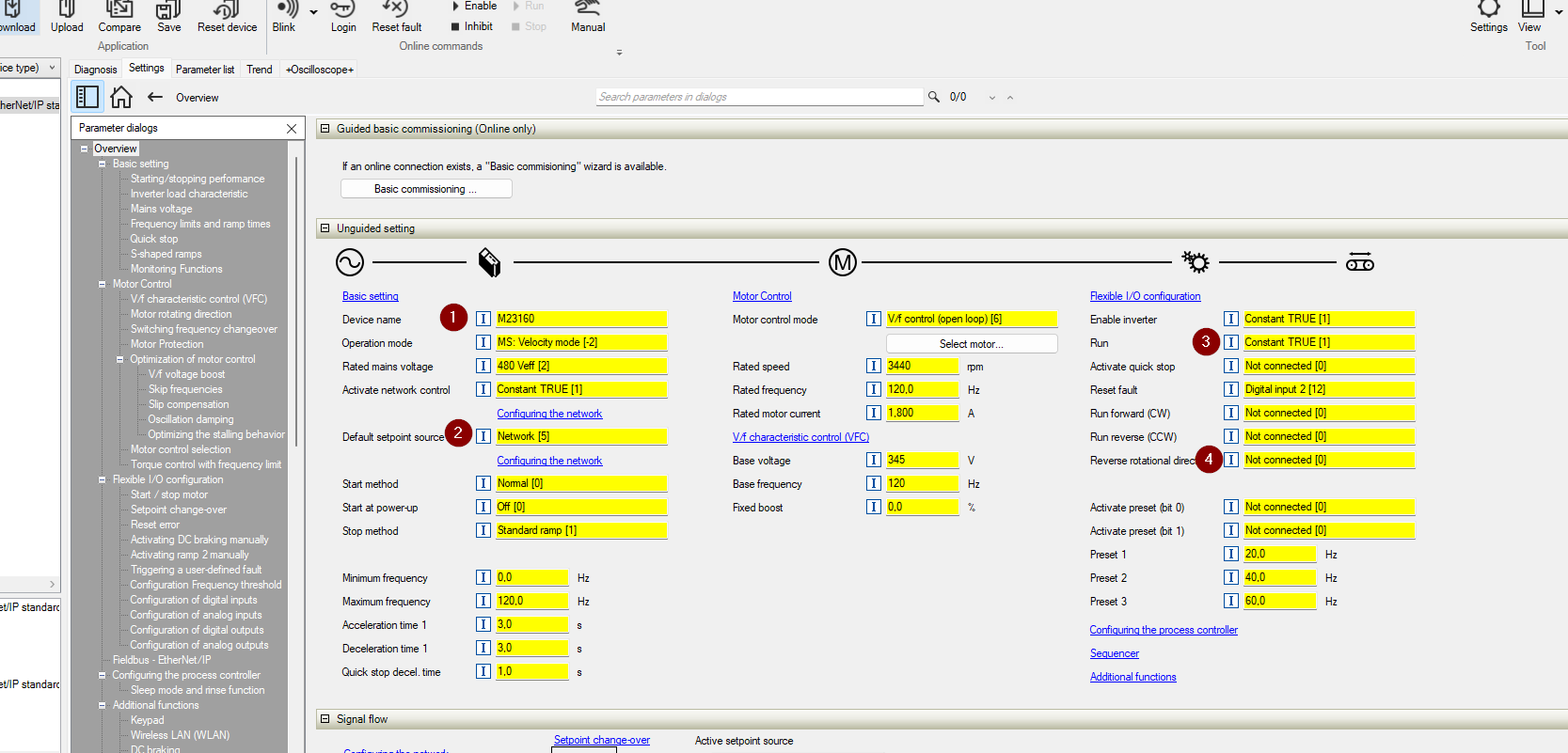This screenshot has height=753, width=1568.
Task: Click the Reset device icon
Action: [x=227, y=9]
